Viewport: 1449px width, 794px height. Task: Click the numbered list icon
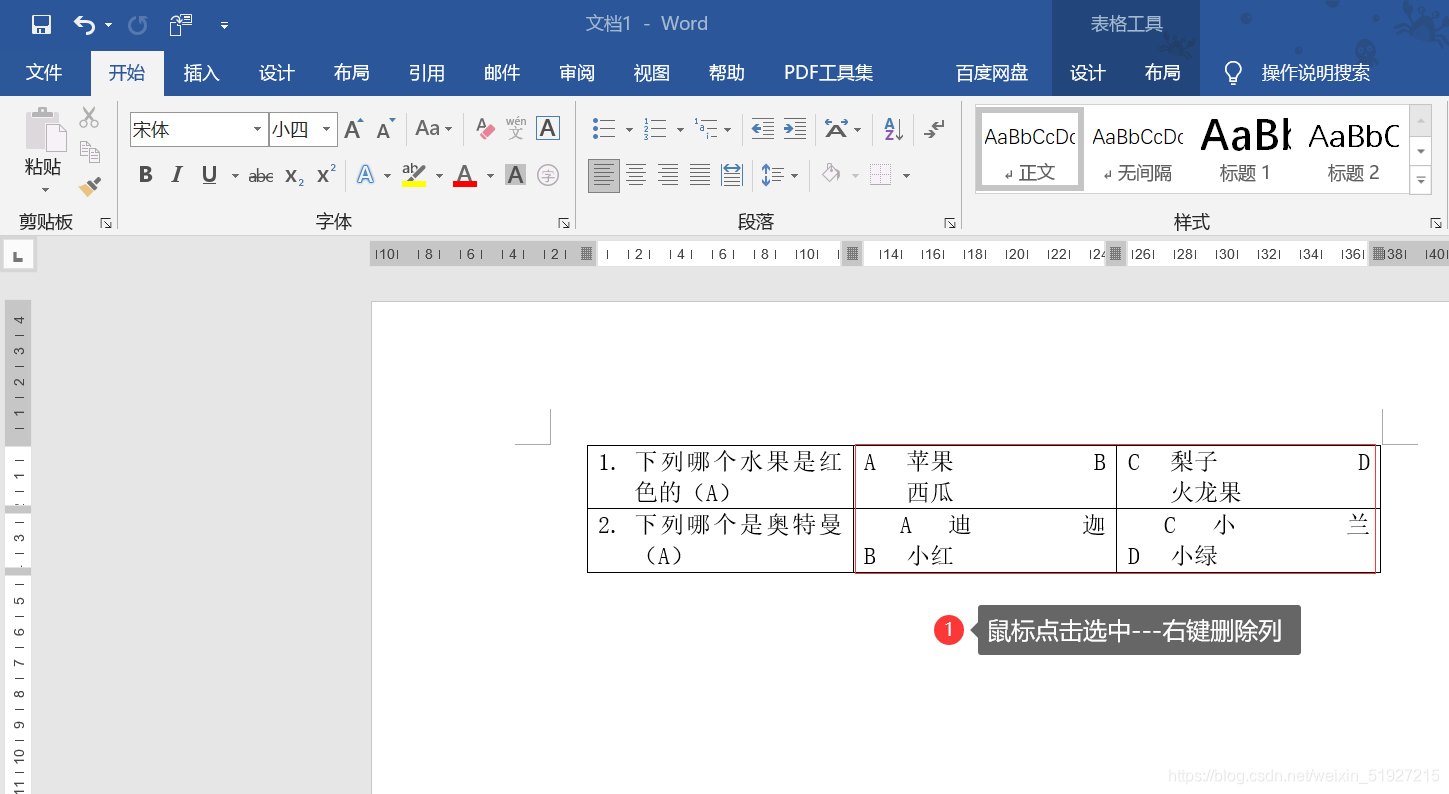[655, 128]
